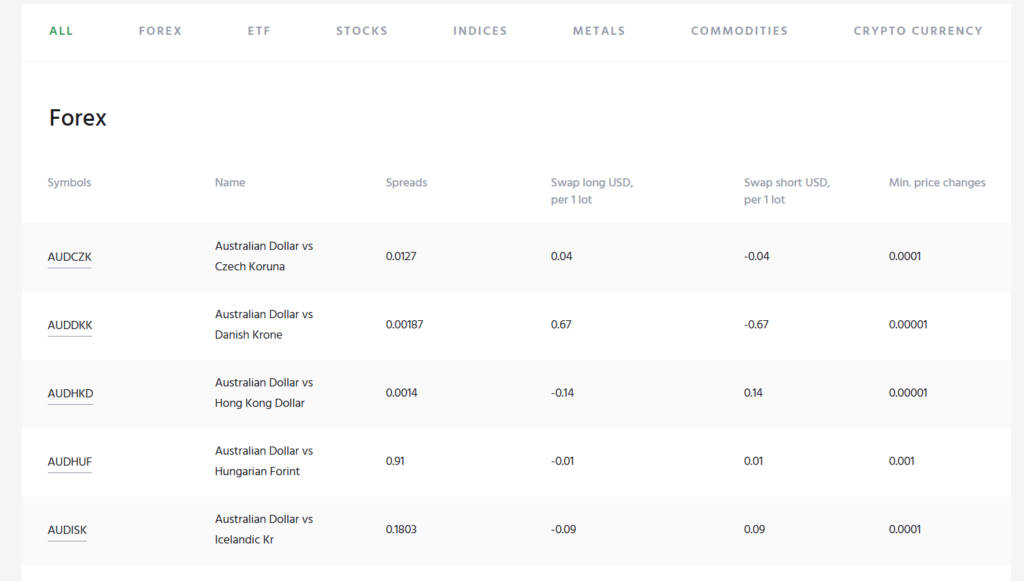Viewport: 1024px width, 581px height.
Task: Select the COMMODITIES tab
Action: [x=739, y=31]
